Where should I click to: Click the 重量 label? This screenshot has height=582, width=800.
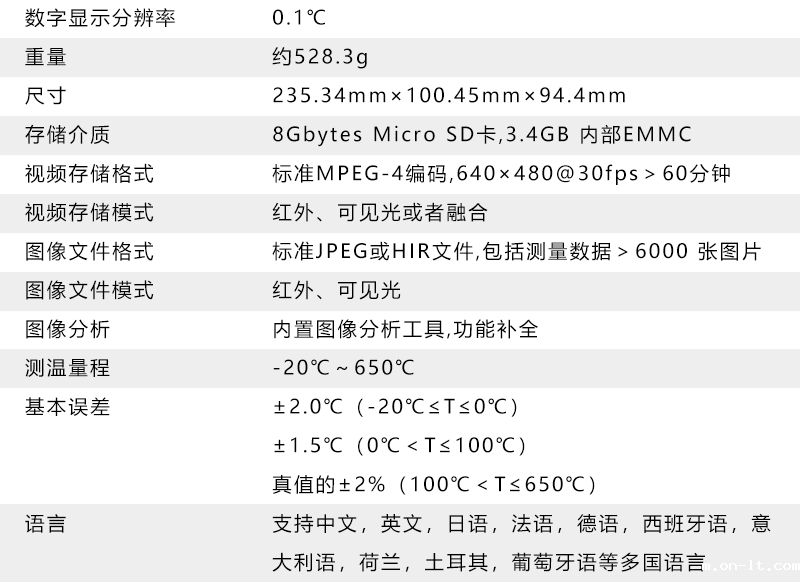pos(46,57)
